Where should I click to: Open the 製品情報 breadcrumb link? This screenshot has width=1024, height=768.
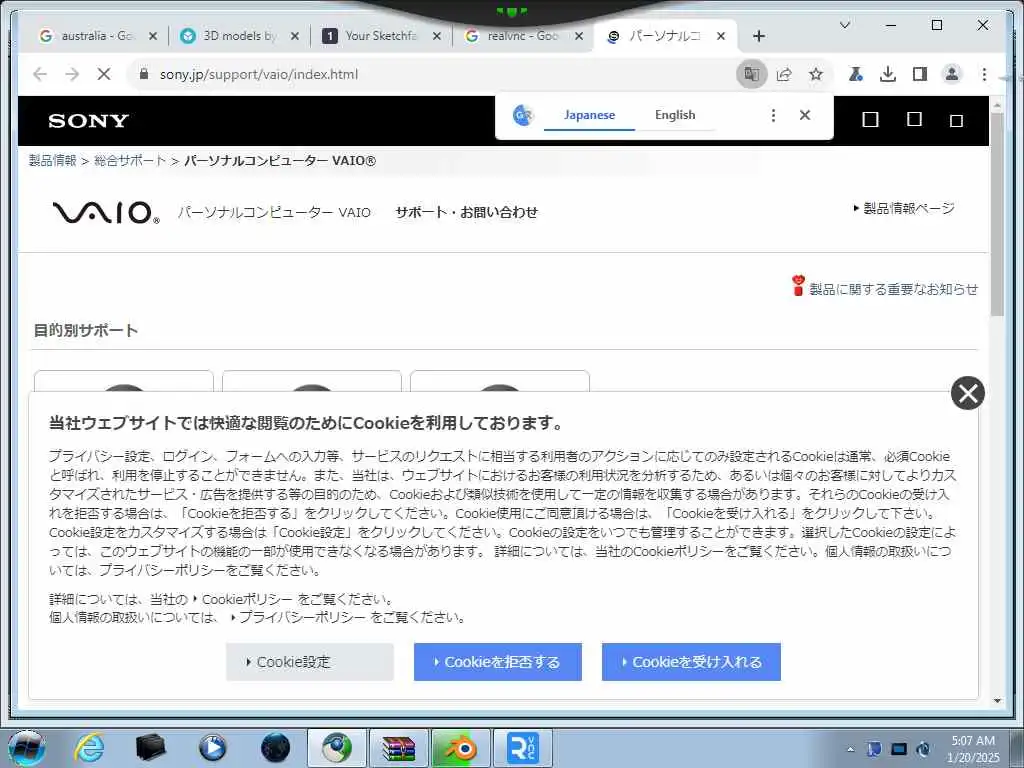pos(52,161)
